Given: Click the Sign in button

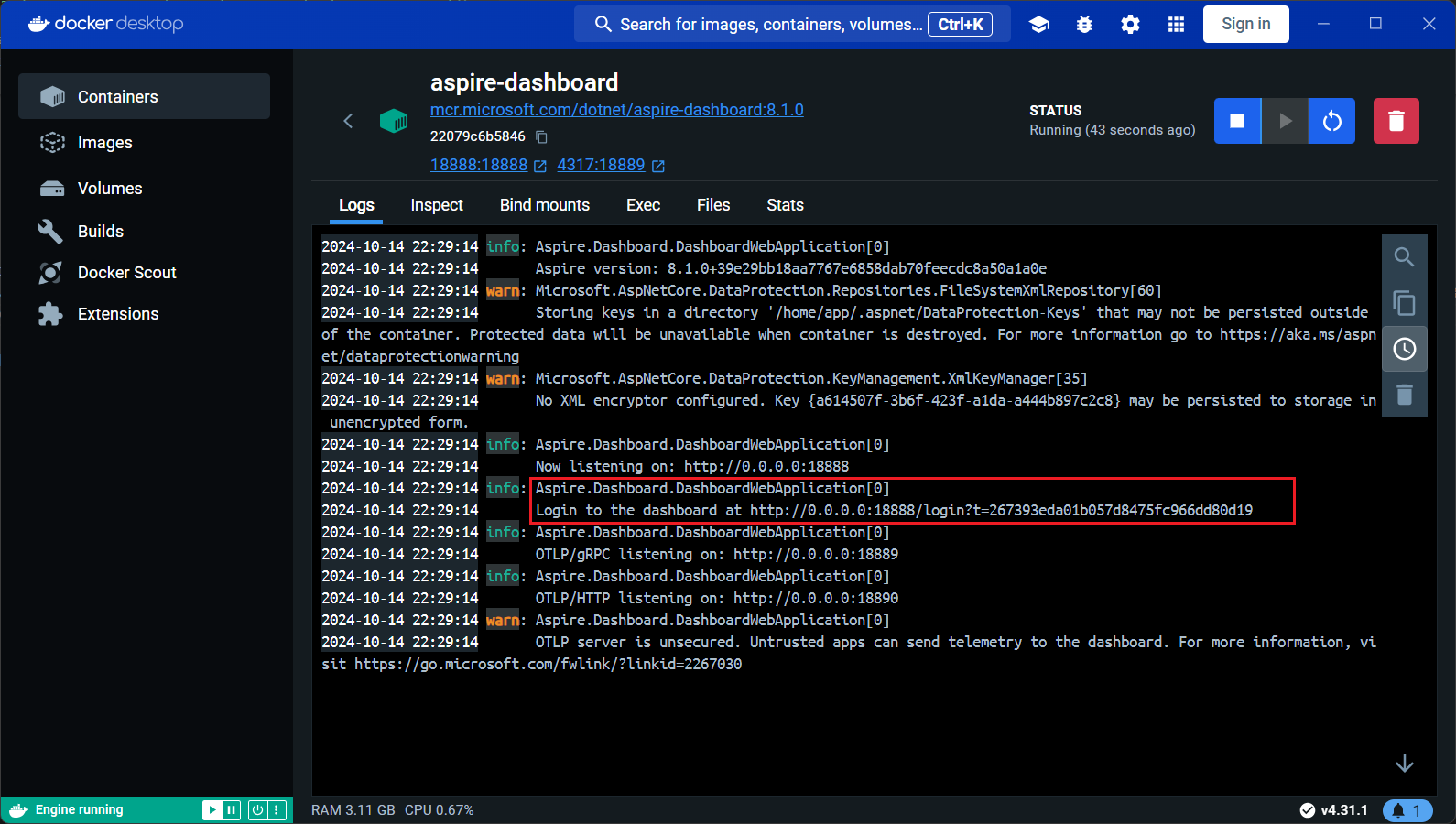Looking at the screenshot, I should [x=1246, y=24].
